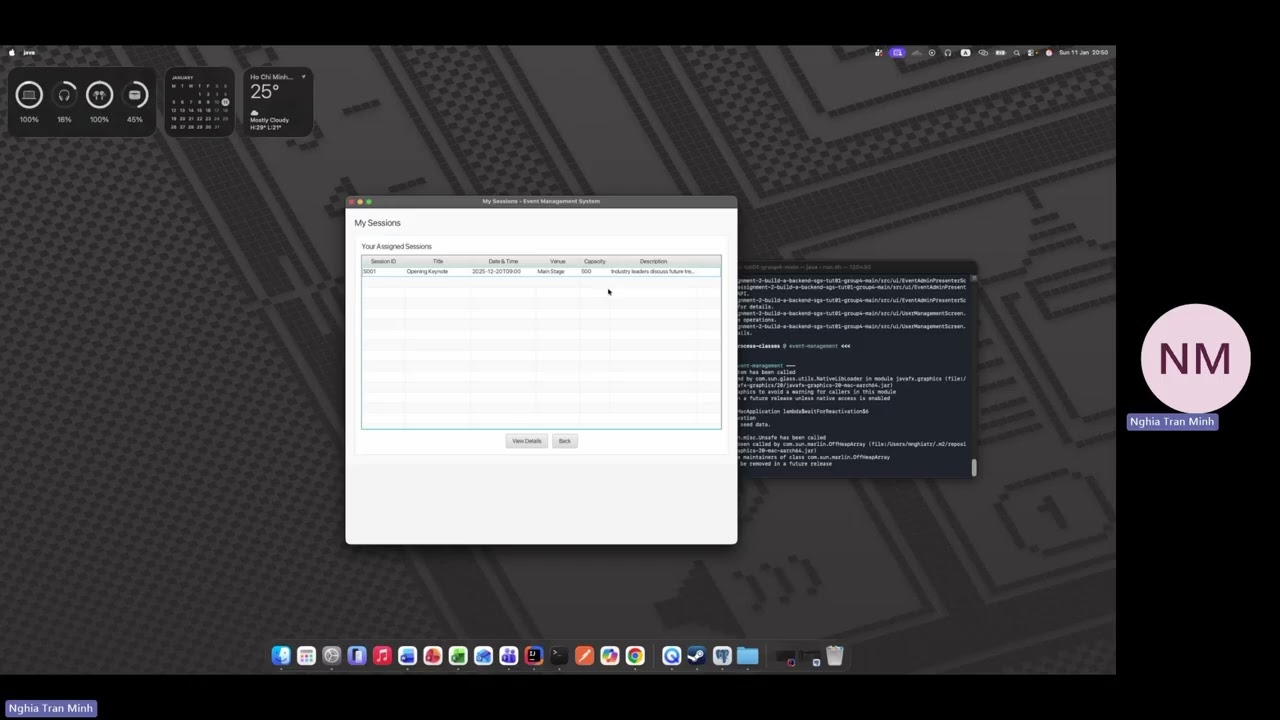Open Microsoft Outlook from the Dock
Viewport: 1280px width, 720px height.
[x=484, y=656]
